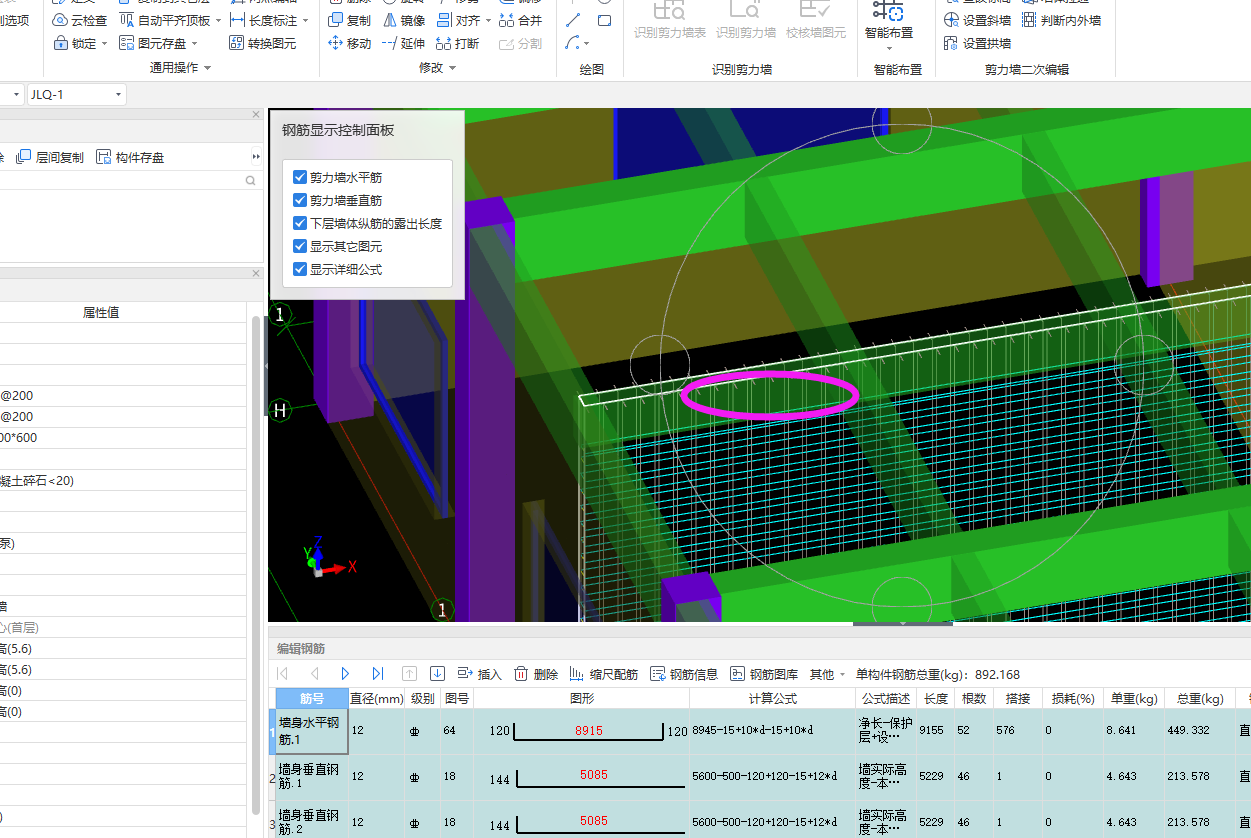The height and width of the screenshot is (838, 1251).
Task: Move rebar row down arrow
Action: (437, 674)
